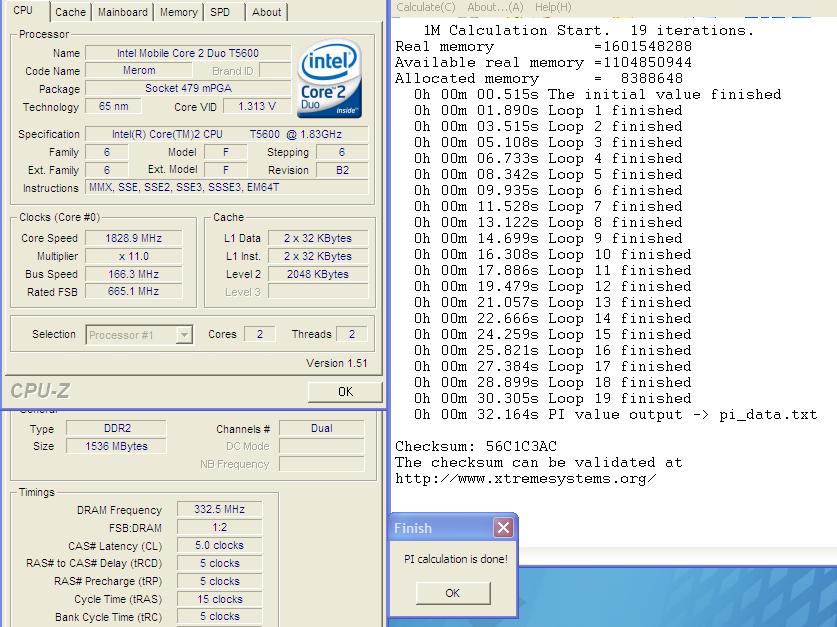Click the 'Loop 10 finished' line
The width and height of the screenshot is (837, 627).
point(552,254)
